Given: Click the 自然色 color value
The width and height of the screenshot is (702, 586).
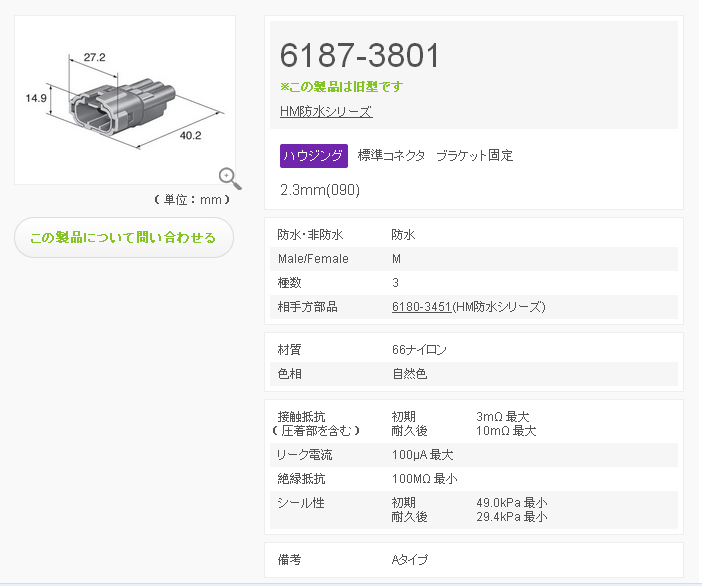Looking at the screenshot, I should [409, 374].
